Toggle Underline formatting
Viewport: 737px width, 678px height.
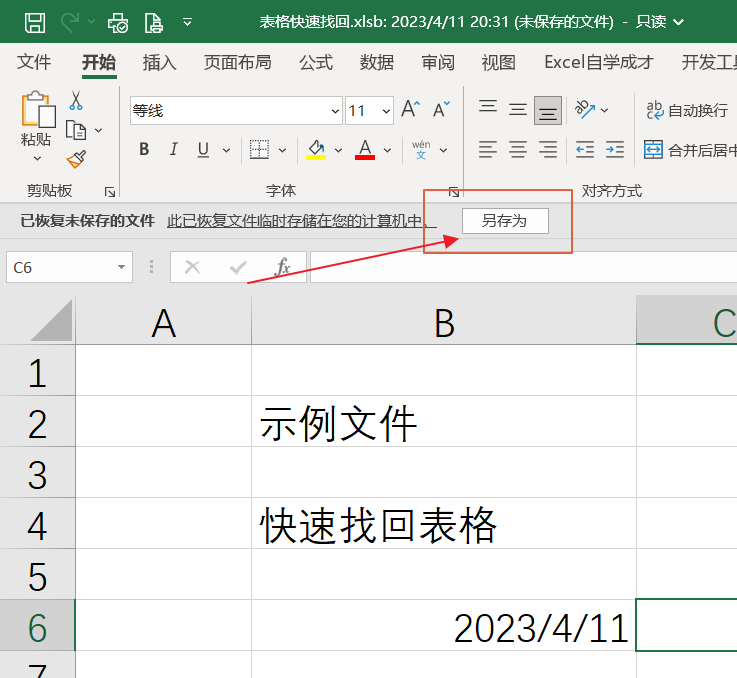(203, 150)
